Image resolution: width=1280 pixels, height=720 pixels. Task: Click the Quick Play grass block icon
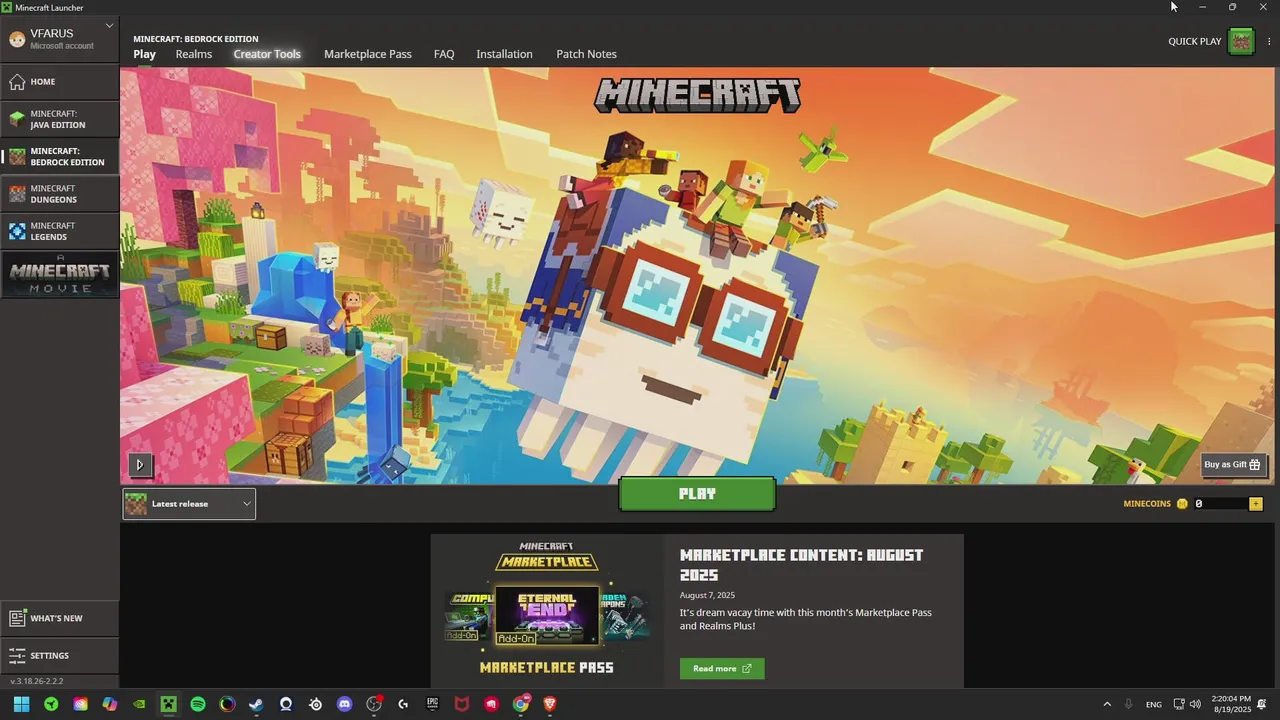pos(1241,41)
